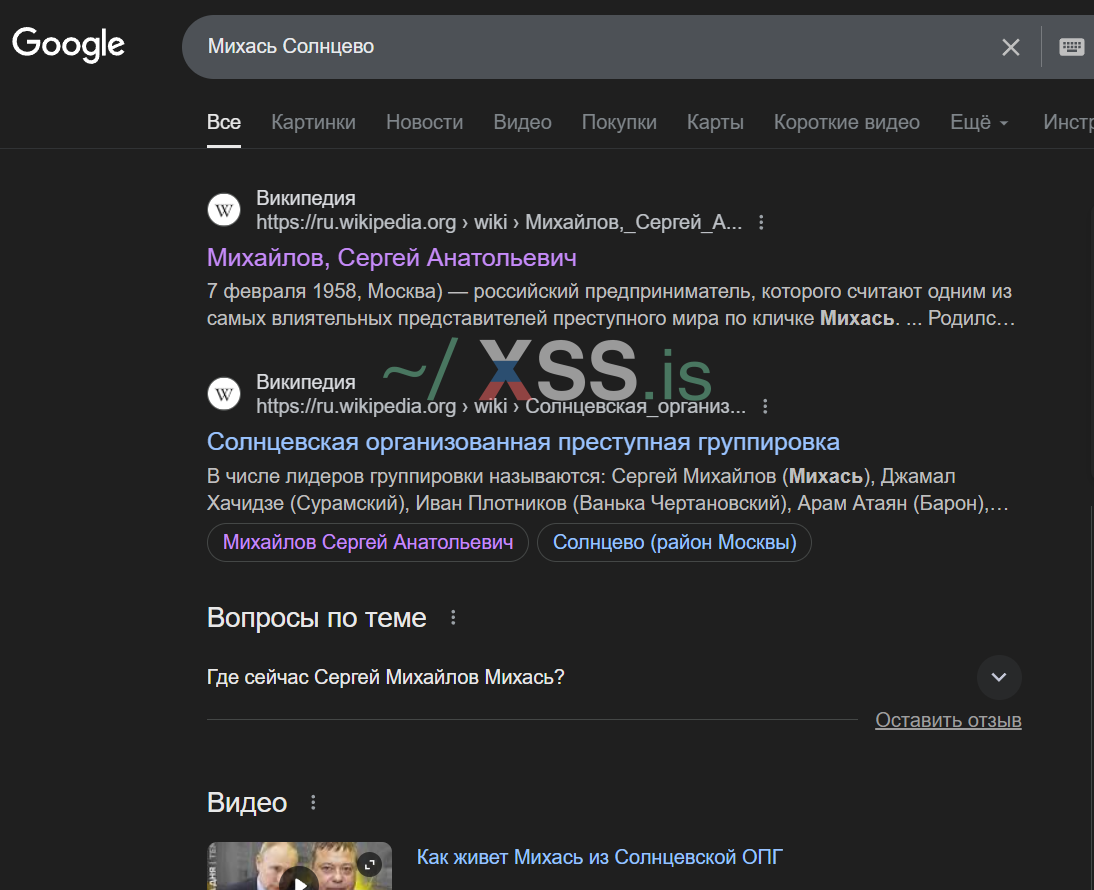Viewport: 1094px width, 890px height.
Task: Open Солнцевская организованная преступная группировка link
Action: (x=523, y=442)
